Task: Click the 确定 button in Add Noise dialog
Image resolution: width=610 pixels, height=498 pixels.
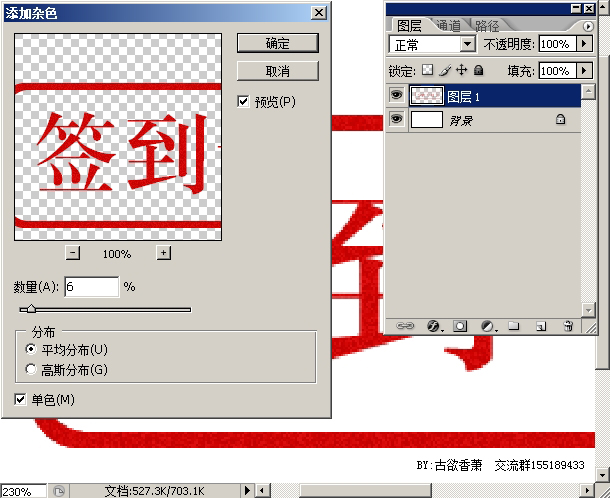Action: point(277,43)
